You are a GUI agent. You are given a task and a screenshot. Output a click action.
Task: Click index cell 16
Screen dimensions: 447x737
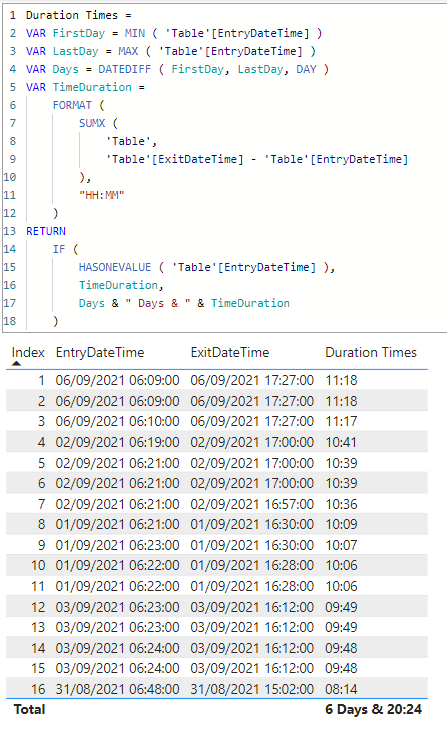pyautogui.click(x=38, y=689)
